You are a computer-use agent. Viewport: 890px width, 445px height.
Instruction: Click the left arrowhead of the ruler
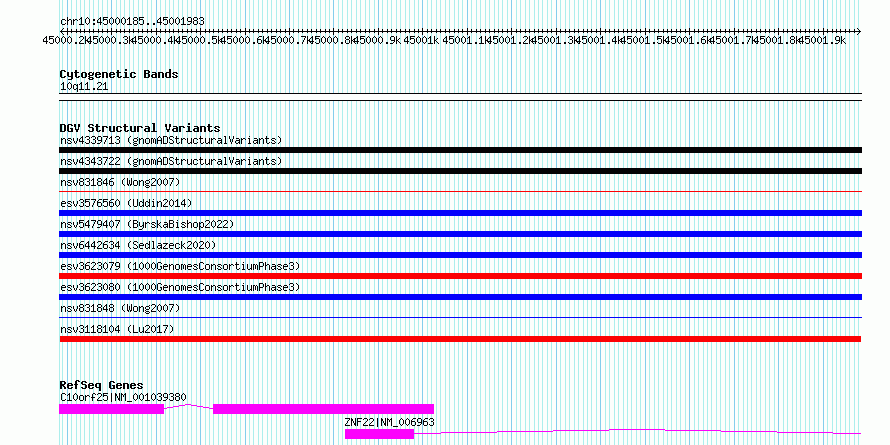point(62,31)
